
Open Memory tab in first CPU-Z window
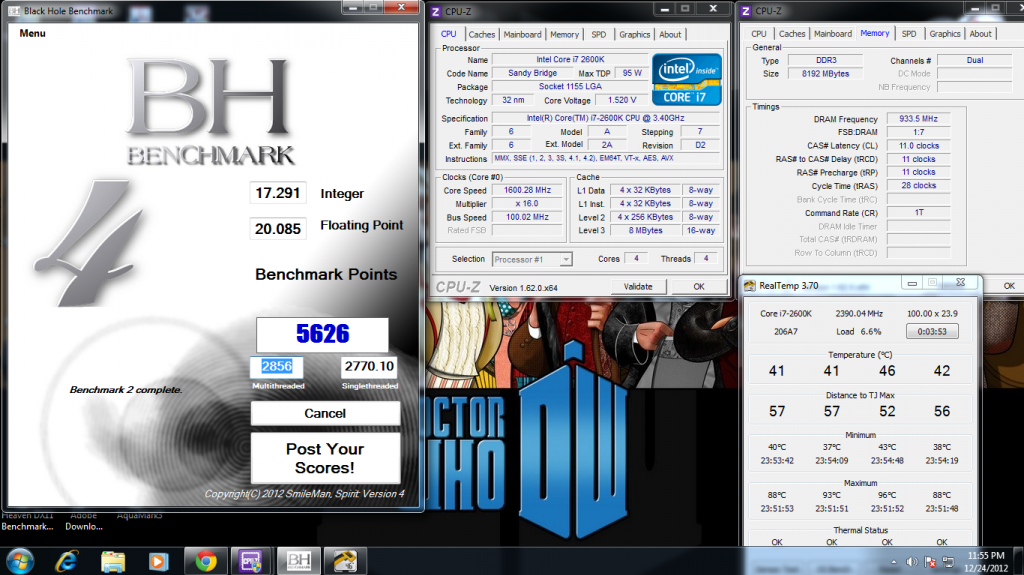point(564,35)
